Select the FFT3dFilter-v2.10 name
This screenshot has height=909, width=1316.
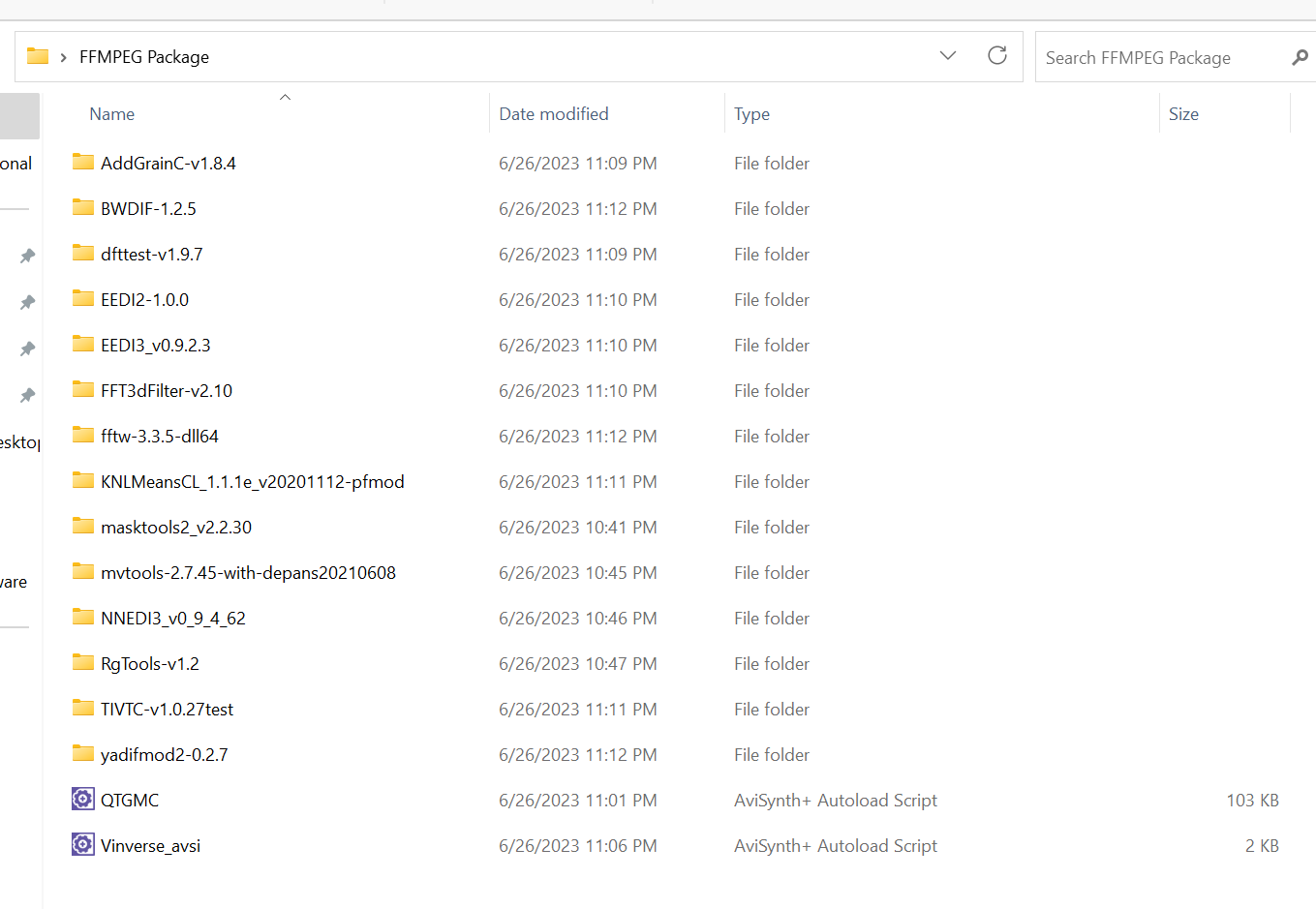point(167,391)
